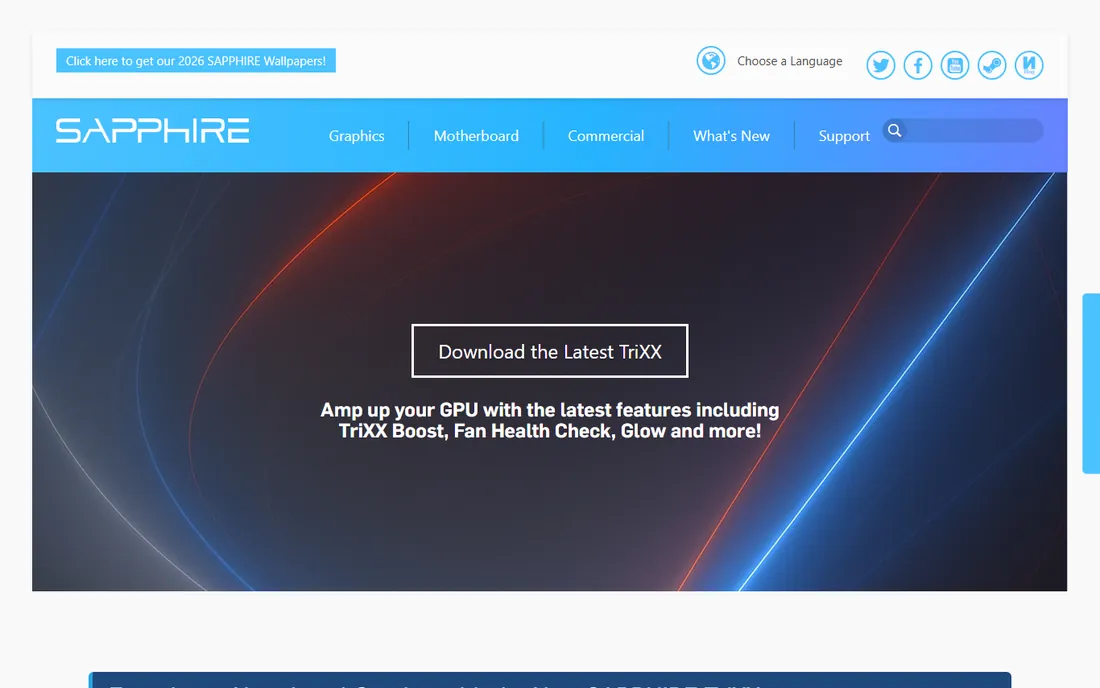The width and height of the screenshot is (1100, 688).
Task: Open SAPPHIRE YouTube channel icon
Action: pyautogui.click(x=955, y=65)
